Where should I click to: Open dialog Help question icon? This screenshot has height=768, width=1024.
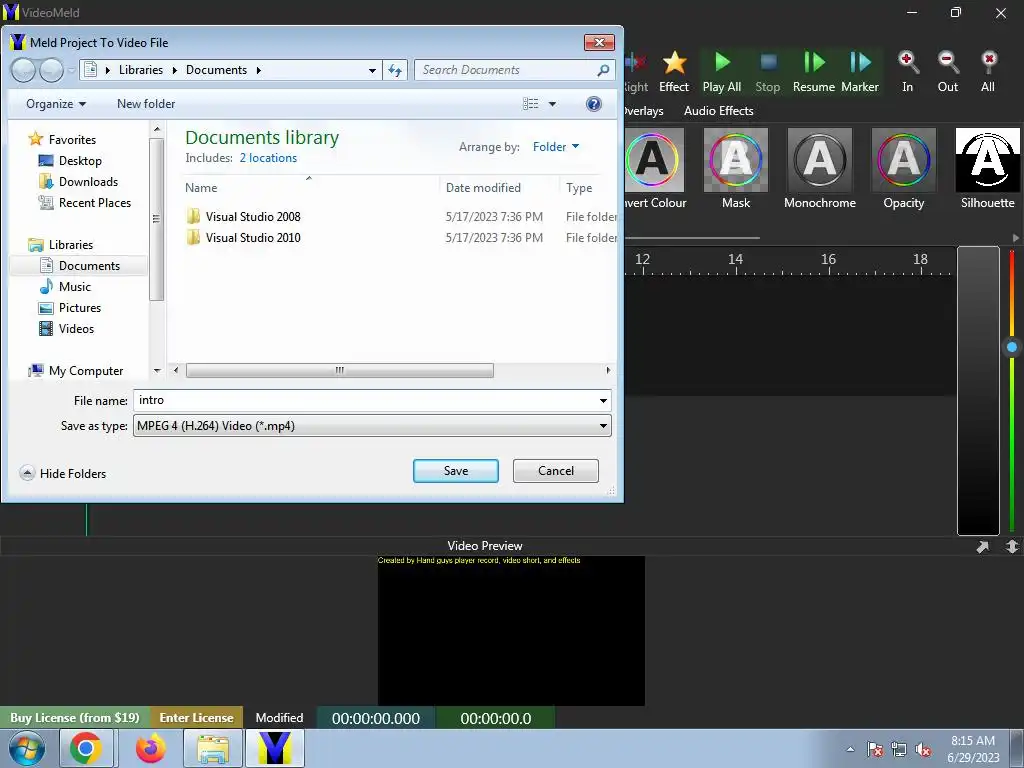tap(594, 104)
